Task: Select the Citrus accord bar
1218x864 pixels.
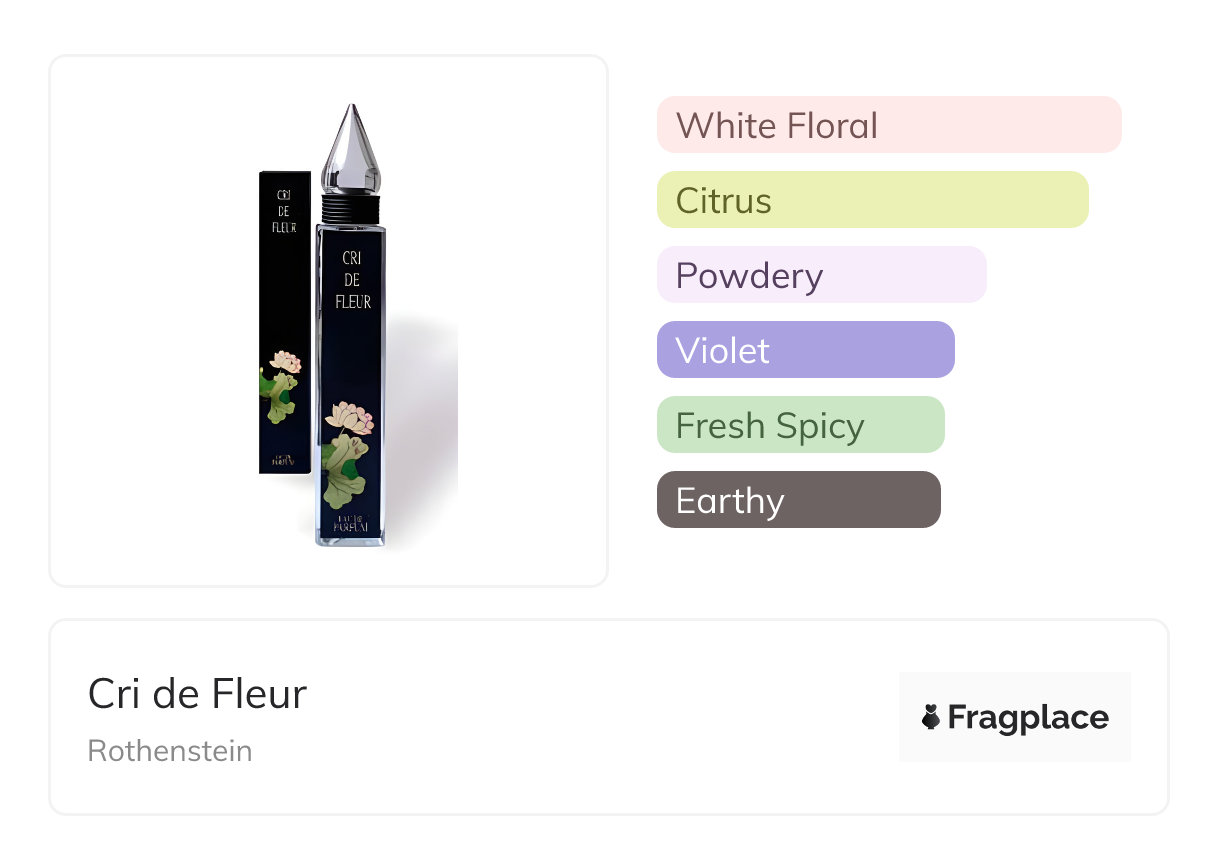Action: (x=872, y=200)
